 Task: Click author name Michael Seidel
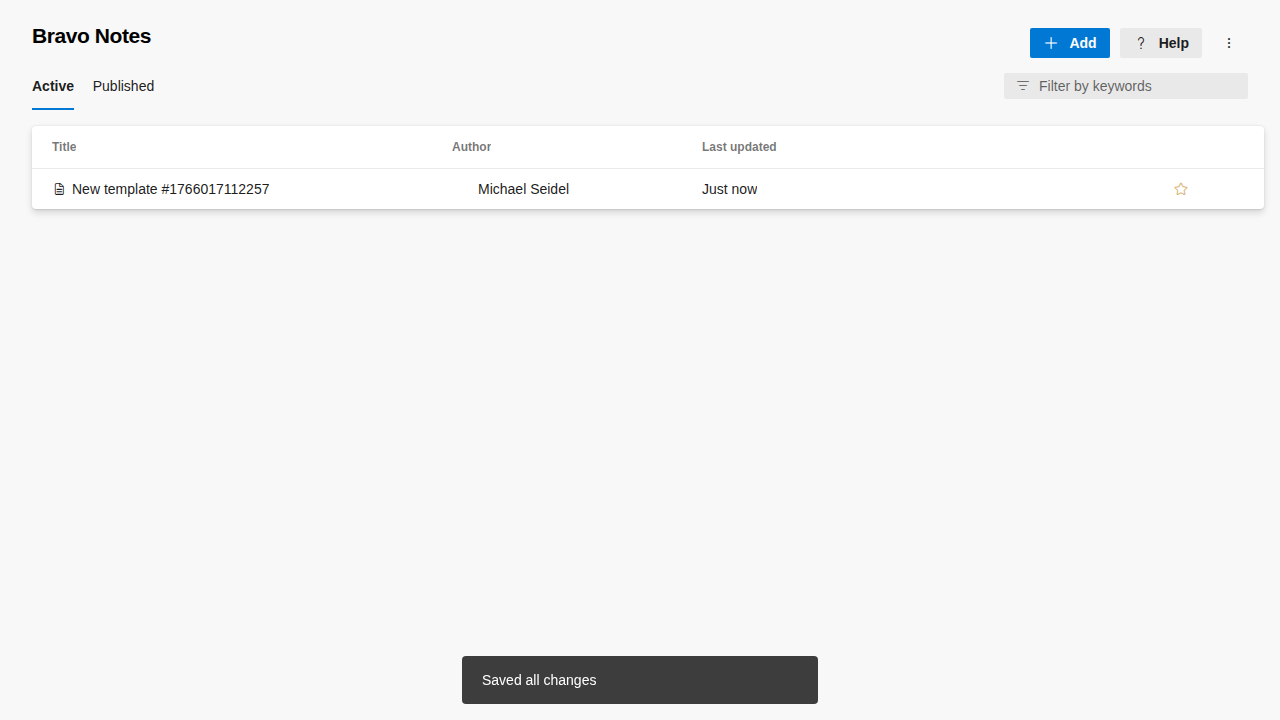523,189
